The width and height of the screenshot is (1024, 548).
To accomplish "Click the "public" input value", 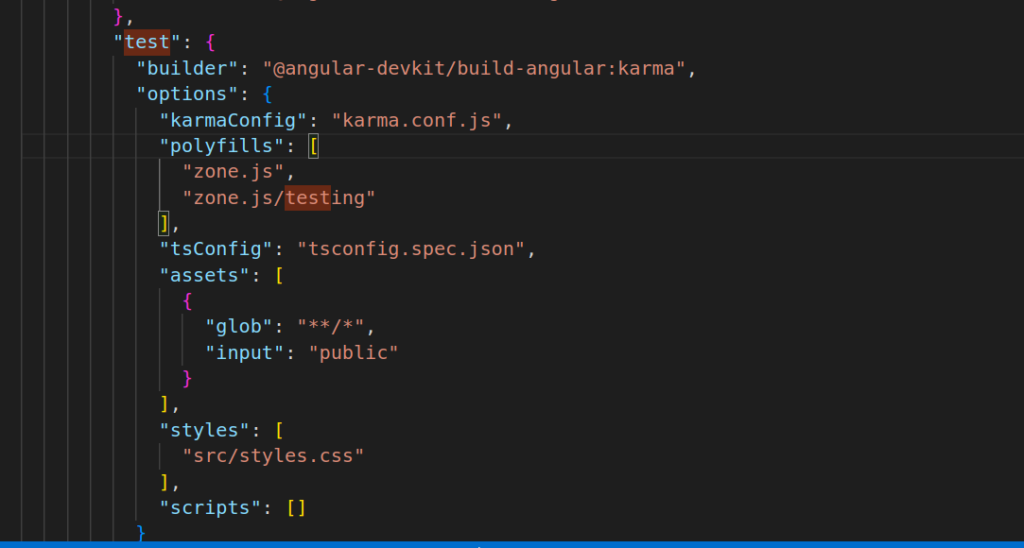I will pos(354,353).
